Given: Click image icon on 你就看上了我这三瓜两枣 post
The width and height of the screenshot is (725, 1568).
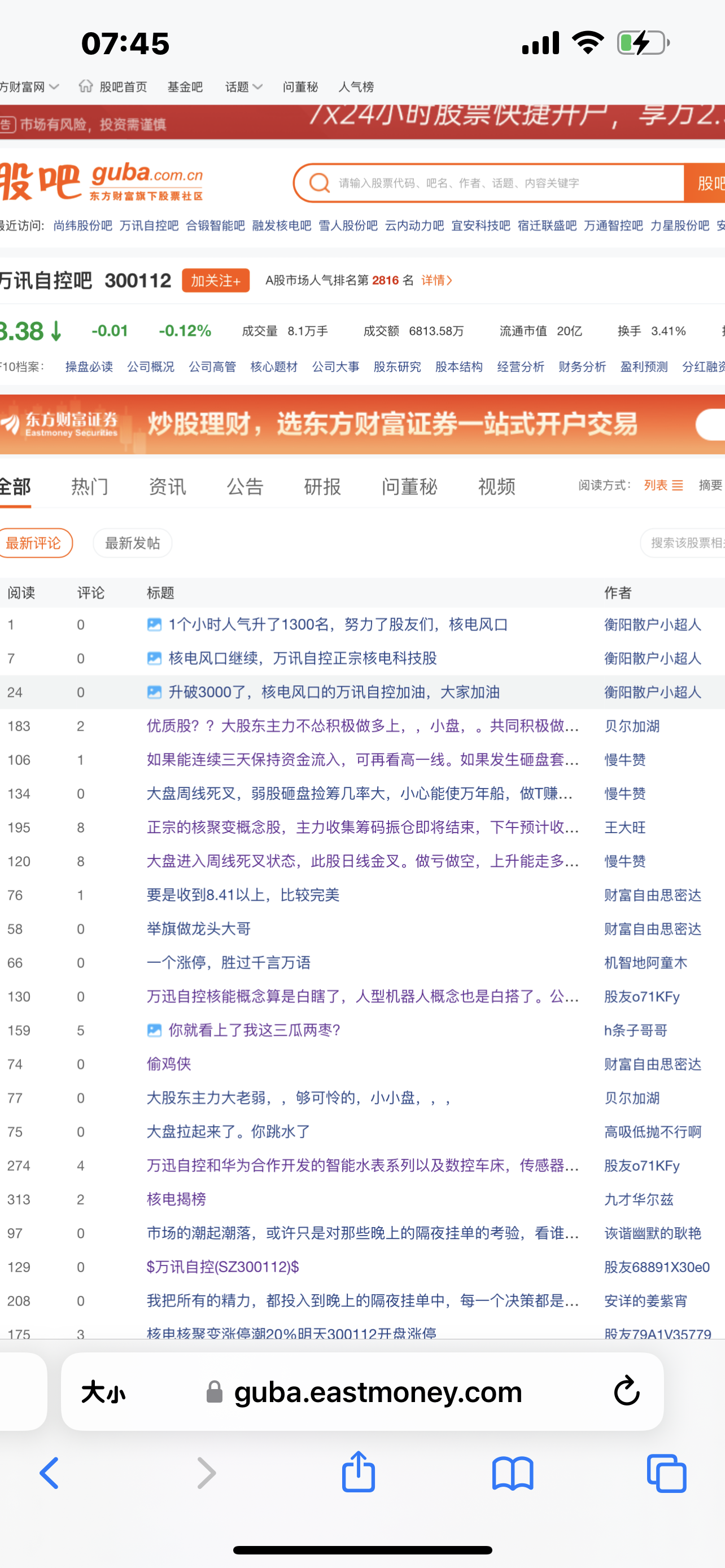Looking at the screenshot, I should pyautogui.click(x=155, y=1031).
